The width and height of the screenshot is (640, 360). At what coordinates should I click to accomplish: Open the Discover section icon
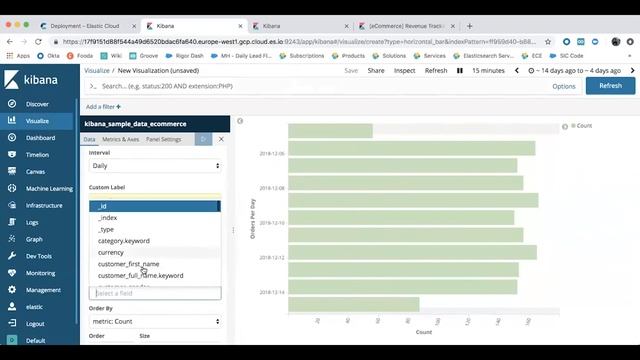point(12,104)
